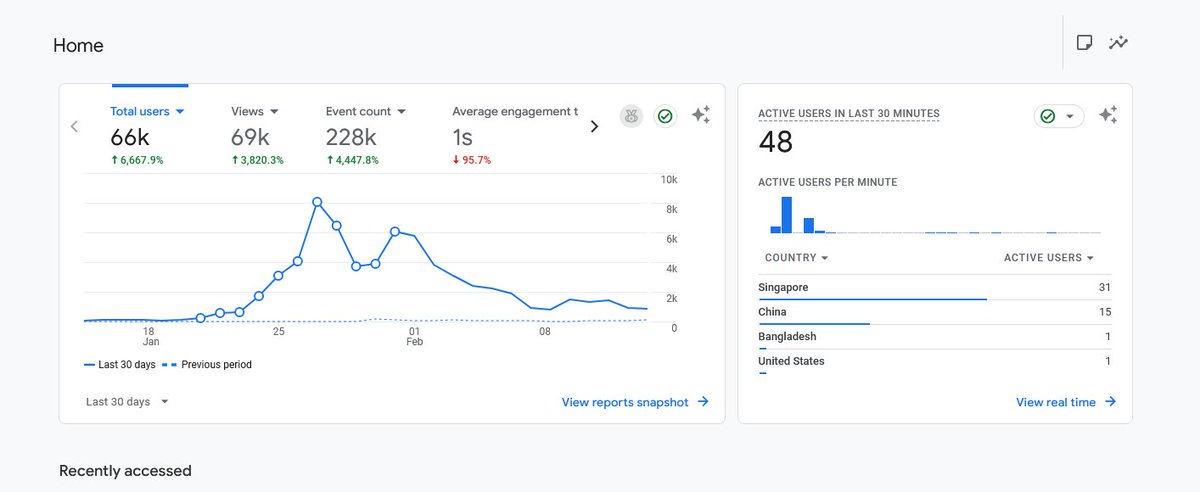Select the United States country row
1200x492 pixels.
[934, 362]
